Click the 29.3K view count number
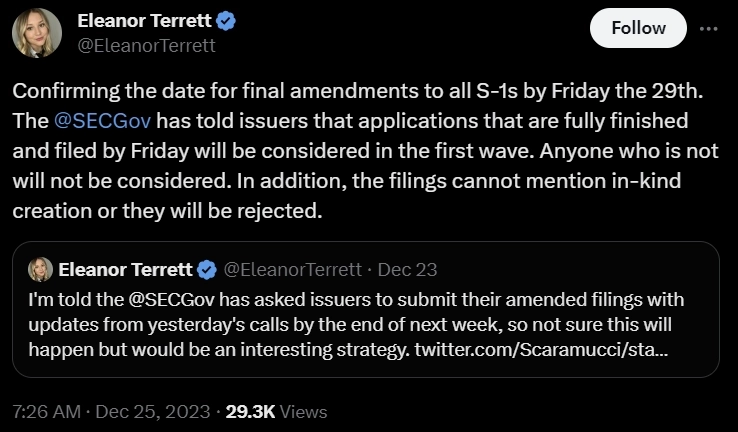Screen dimensions: 738x432 click(x=249, y=411)
